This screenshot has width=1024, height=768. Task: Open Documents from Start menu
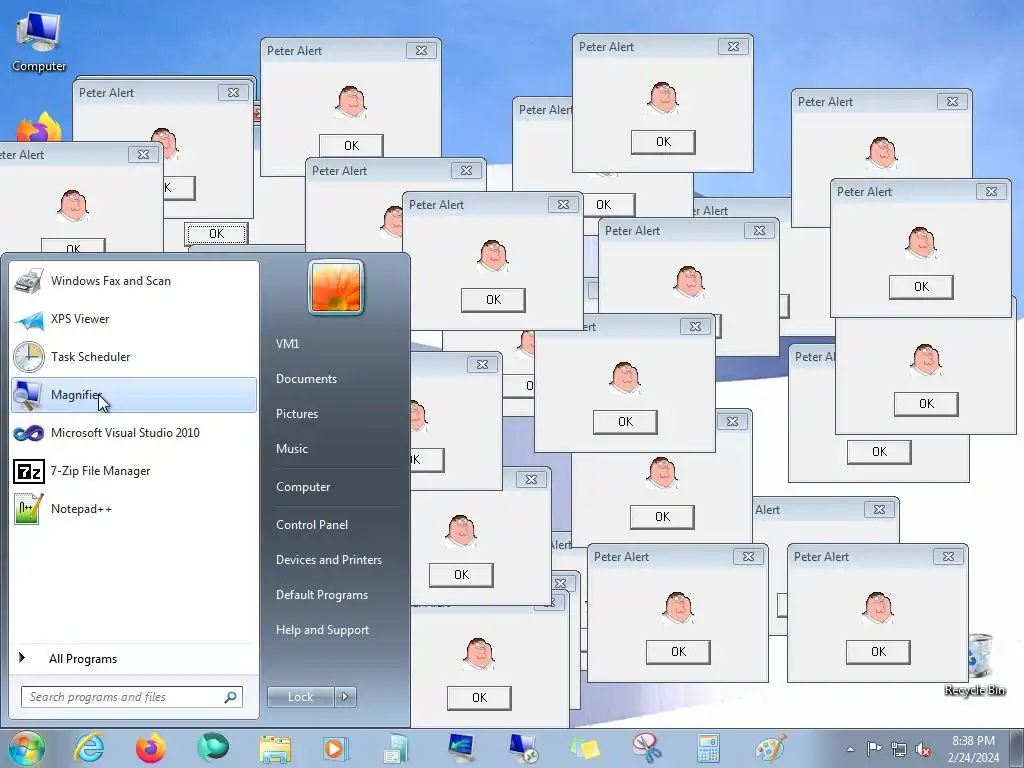coord(306,379)
